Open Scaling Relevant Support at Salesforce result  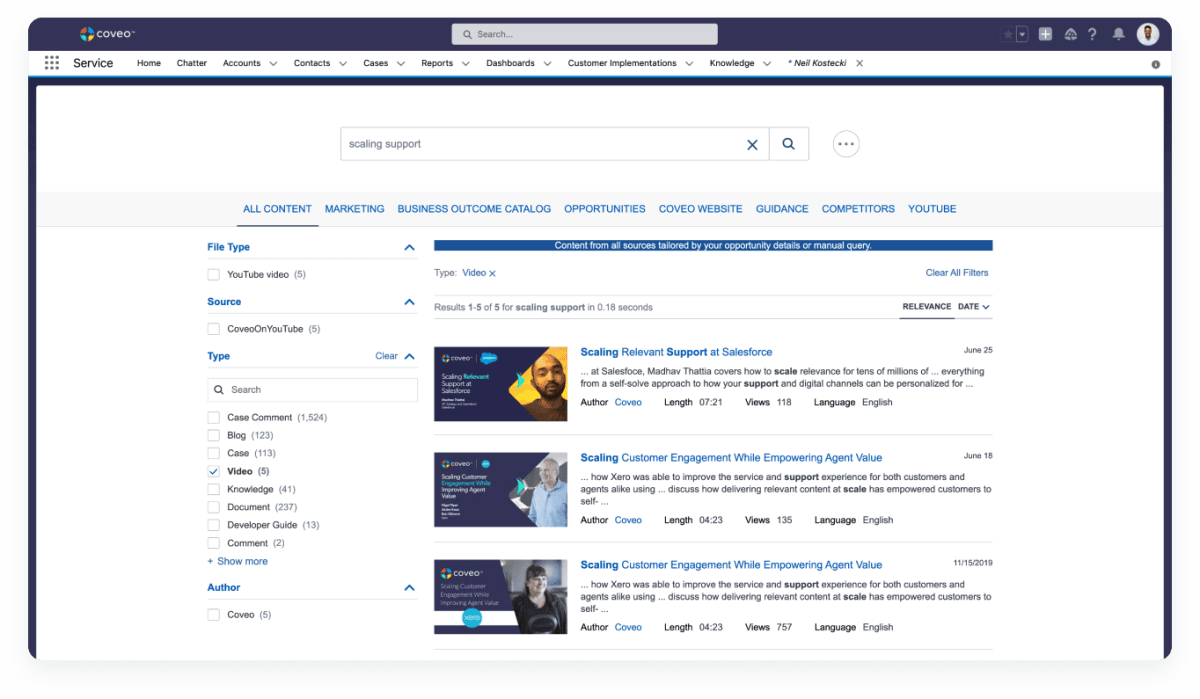pyautogui.click(x=676, y=352)
